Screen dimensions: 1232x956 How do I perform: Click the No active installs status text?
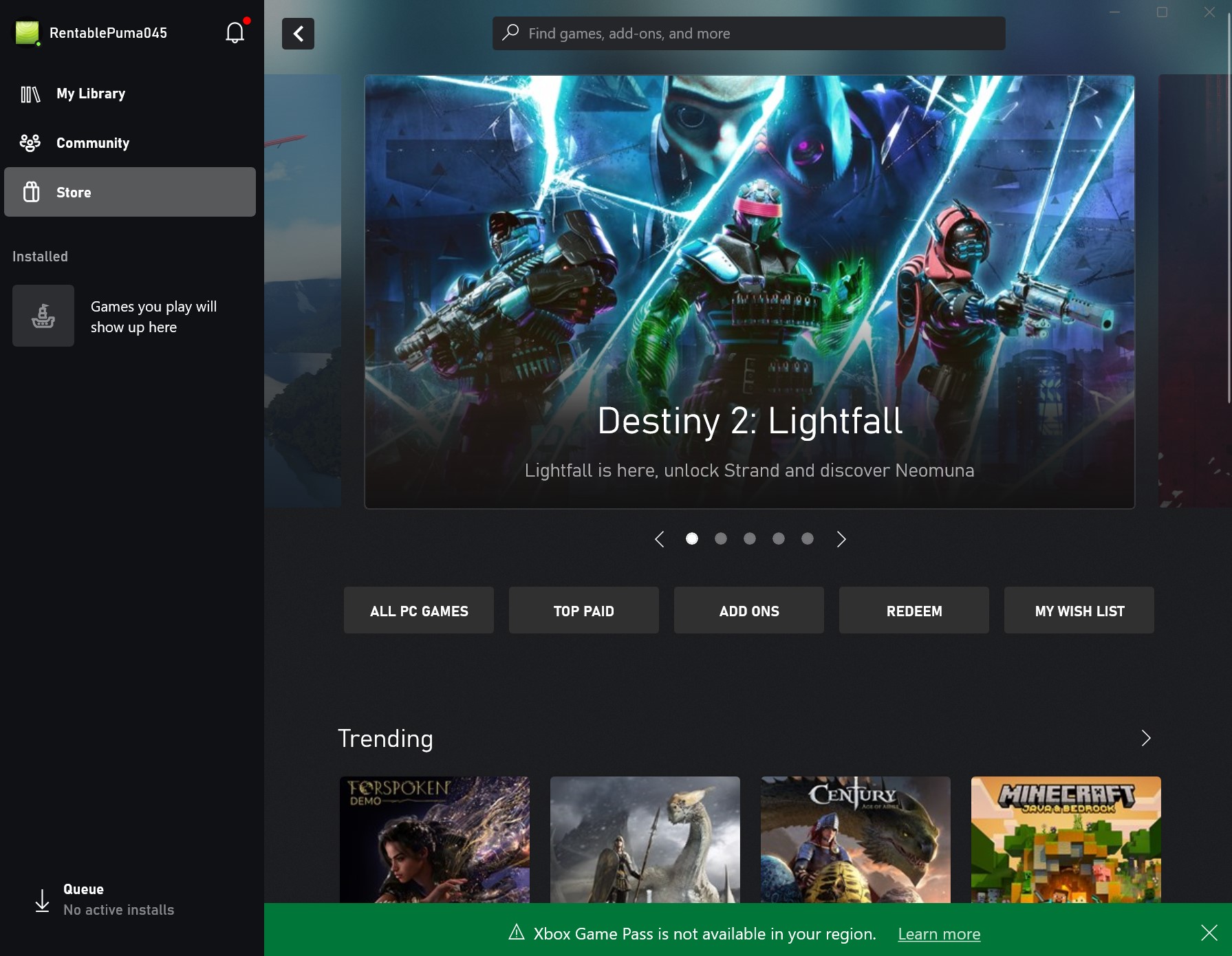(x=118, y=910)
